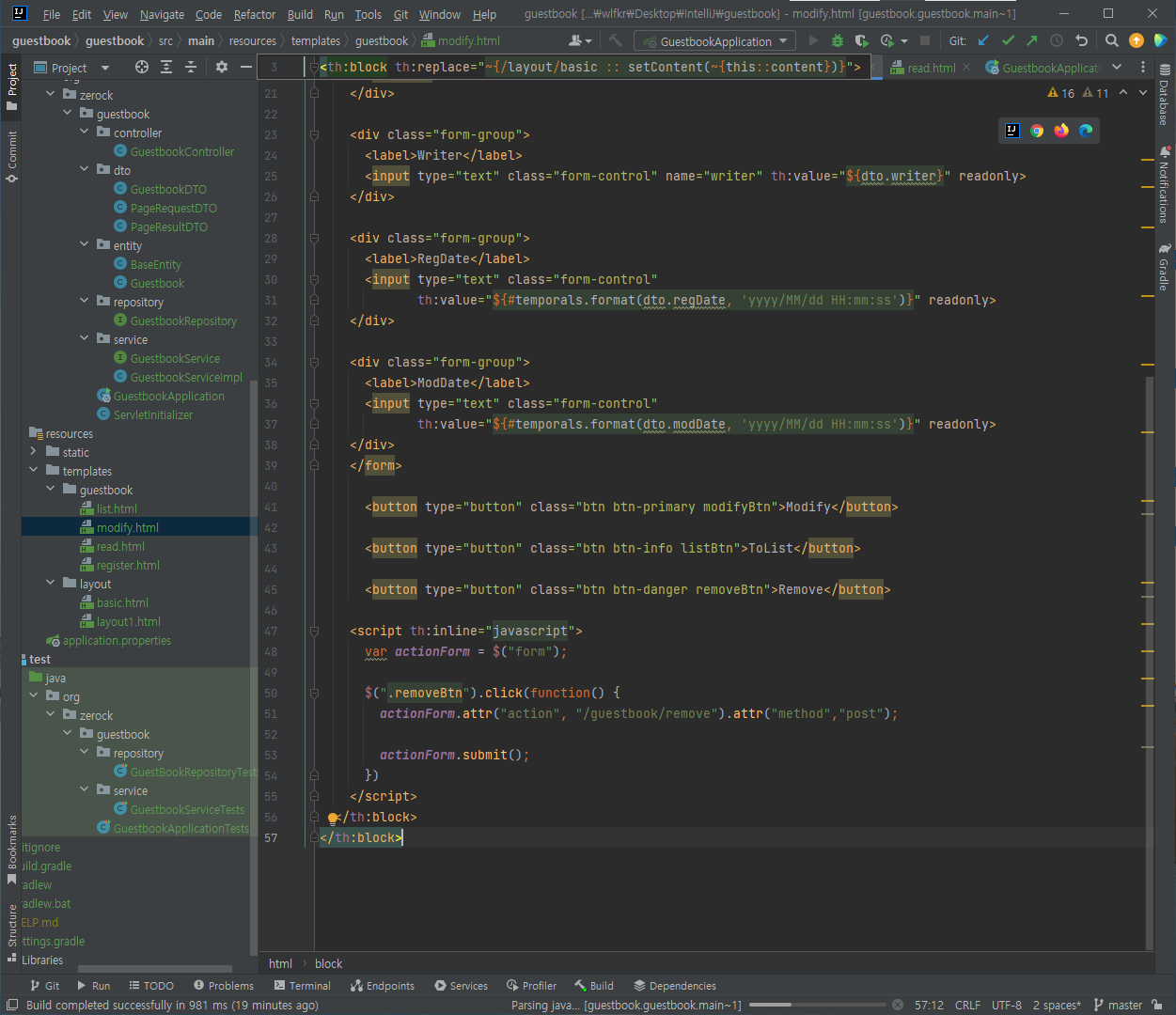Image resolution: width=1176 pixels, height=1015 pixels.
Task: Click the parsing progress bar
Action: pyautogui.click(x=817, y=1005)
